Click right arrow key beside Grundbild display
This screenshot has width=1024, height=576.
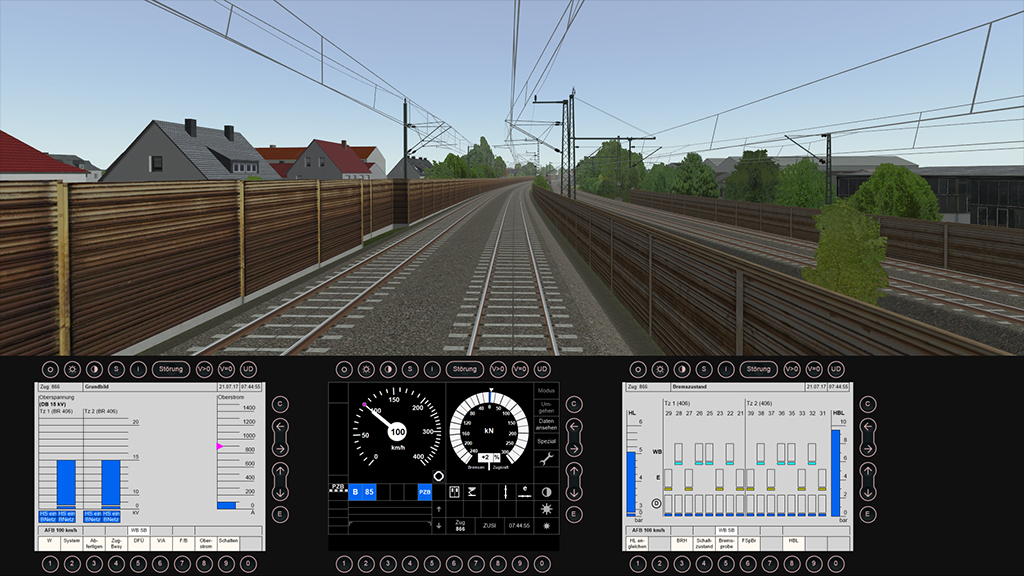tap(280, 449)
